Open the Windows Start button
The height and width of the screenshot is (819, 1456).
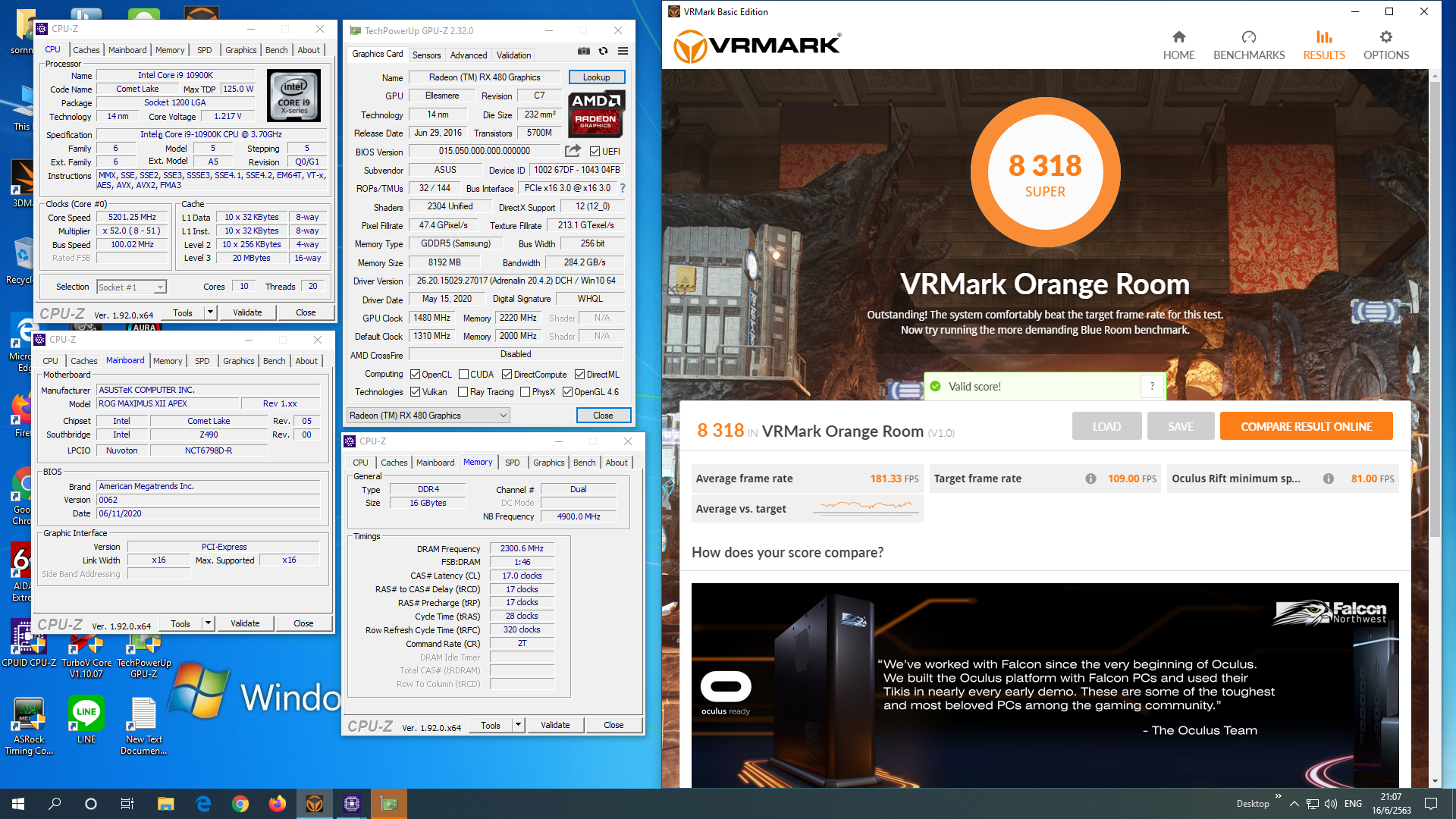pos(18,804)
